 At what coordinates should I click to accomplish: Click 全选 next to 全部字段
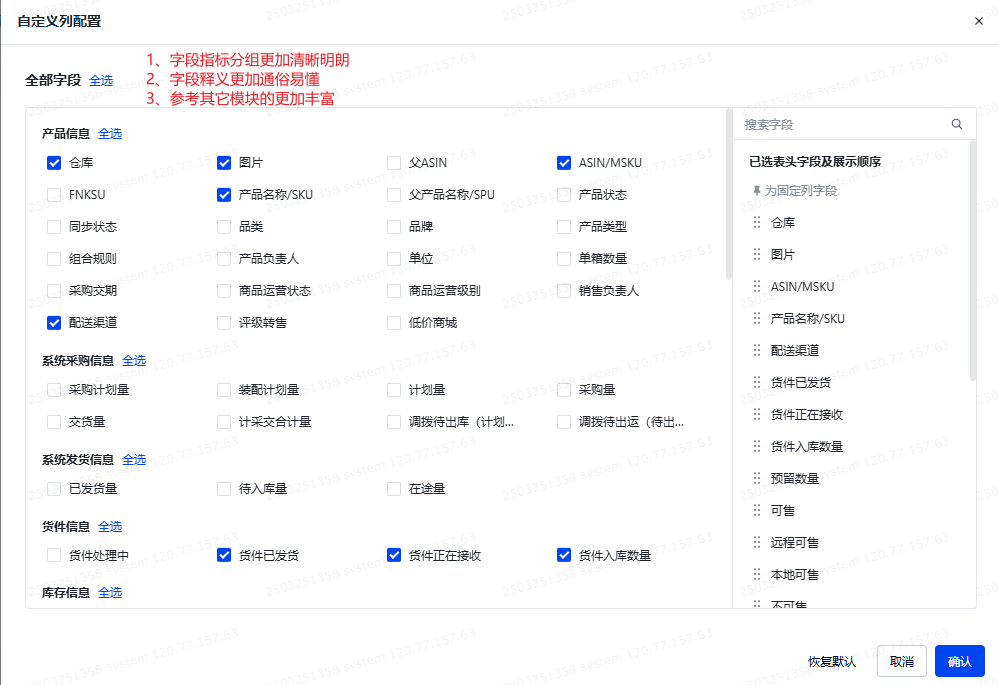[101, 80]
